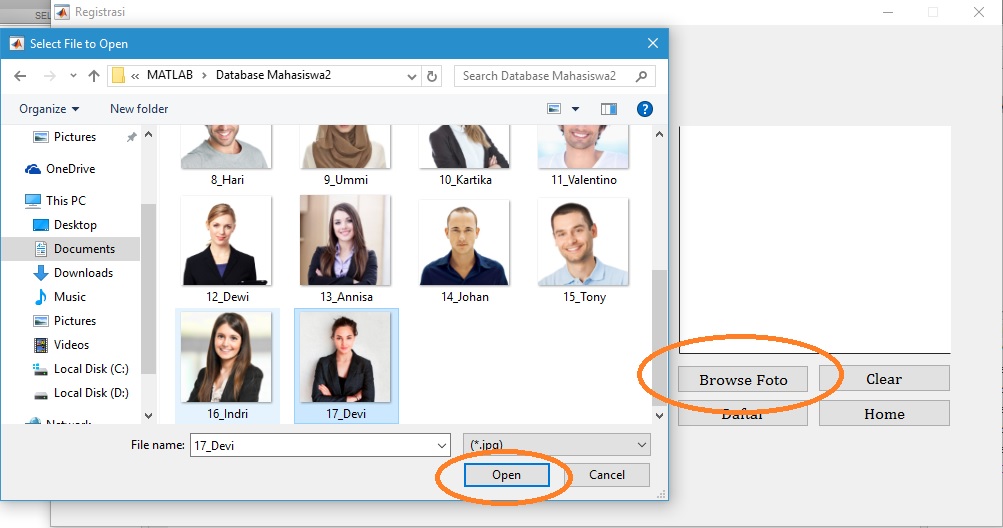Click the Up folder arrow
Viewport: 1003px width, 528px height.
(94, 76)
